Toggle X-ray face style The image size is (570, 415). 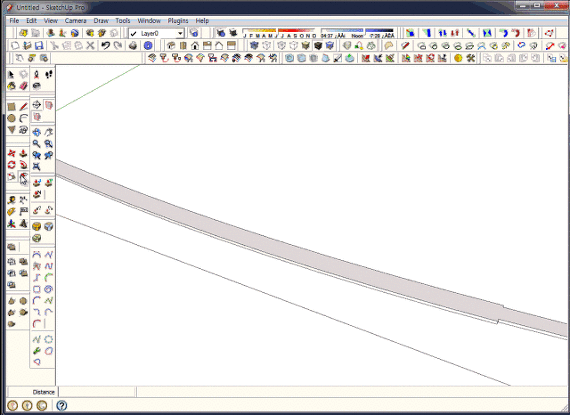tap(254, 45)
